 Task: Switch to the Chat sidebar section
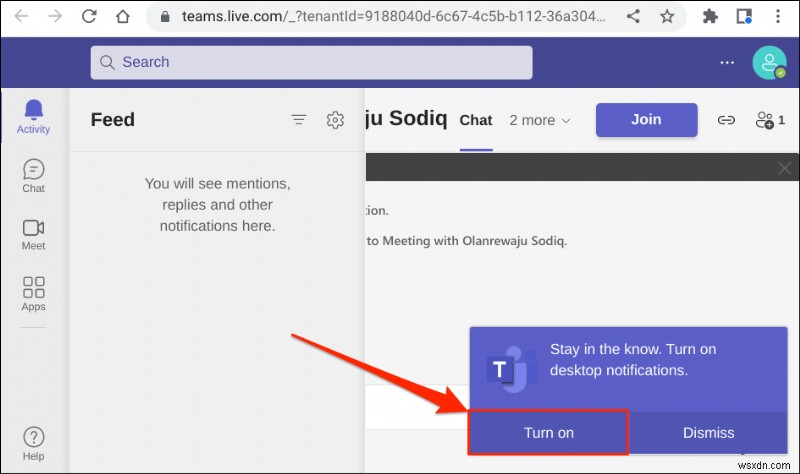pos(33,176)
